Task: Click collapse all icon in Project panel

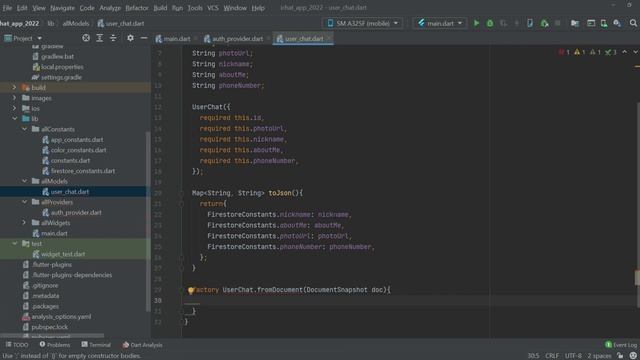Action: pos(113,38)
